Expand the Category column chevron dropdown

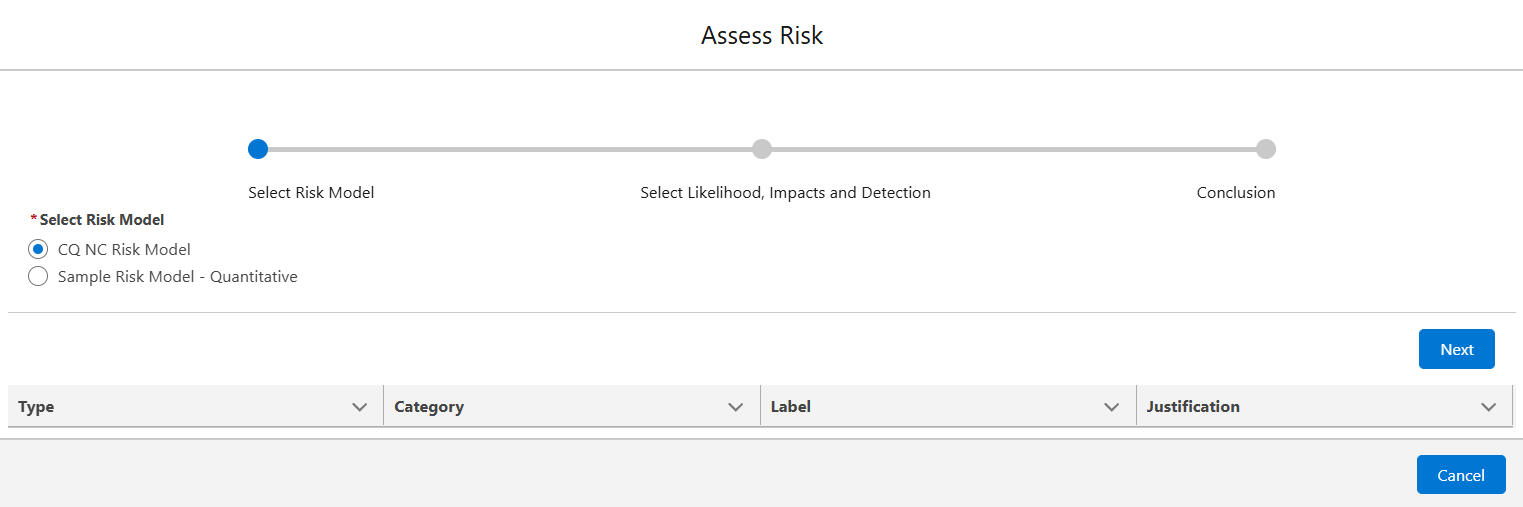(x=736, y=407)
